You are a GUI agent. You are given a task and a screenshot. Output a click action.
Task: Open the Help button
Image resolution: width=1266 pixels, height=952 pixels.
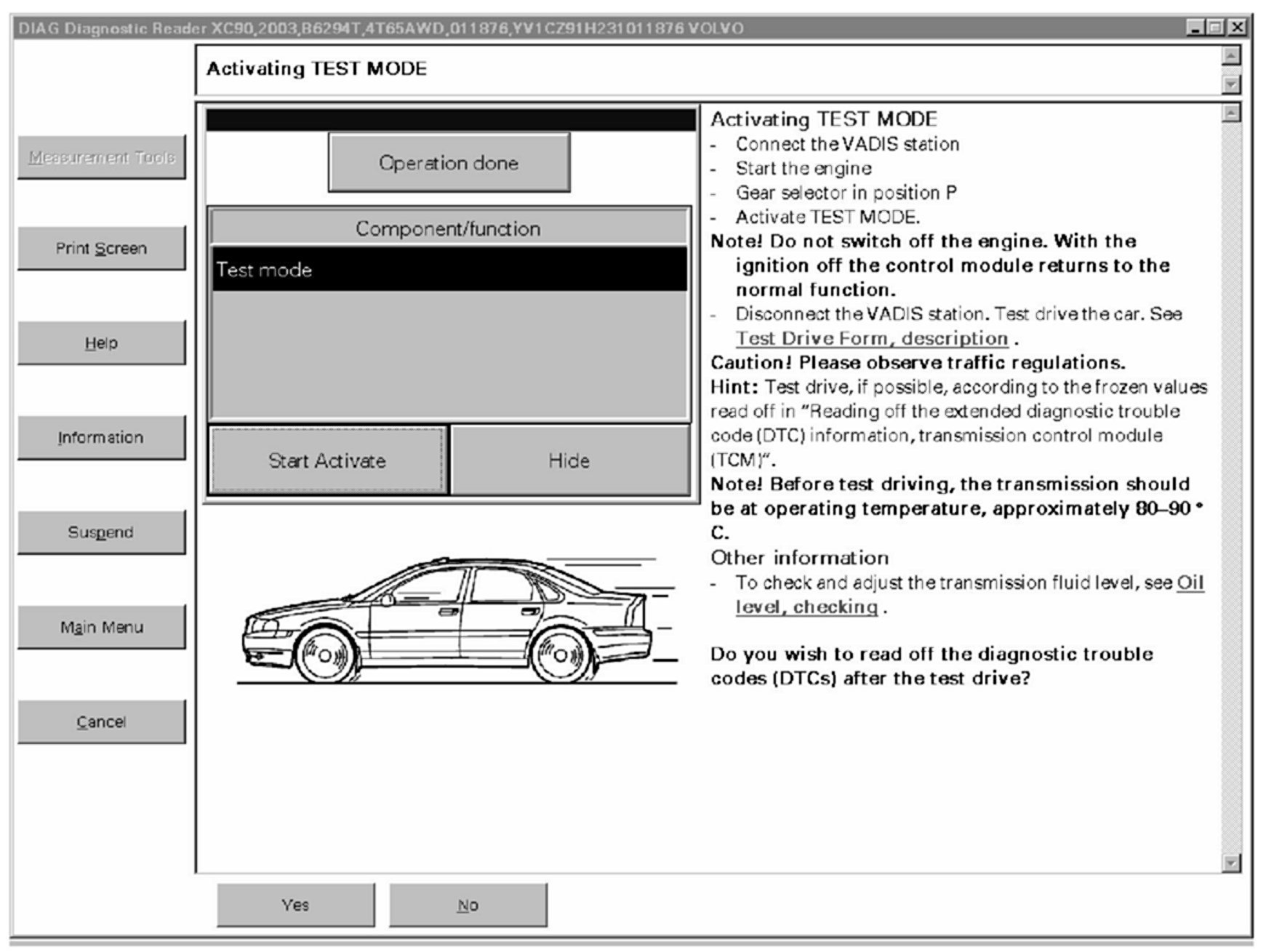coord(102,343)
